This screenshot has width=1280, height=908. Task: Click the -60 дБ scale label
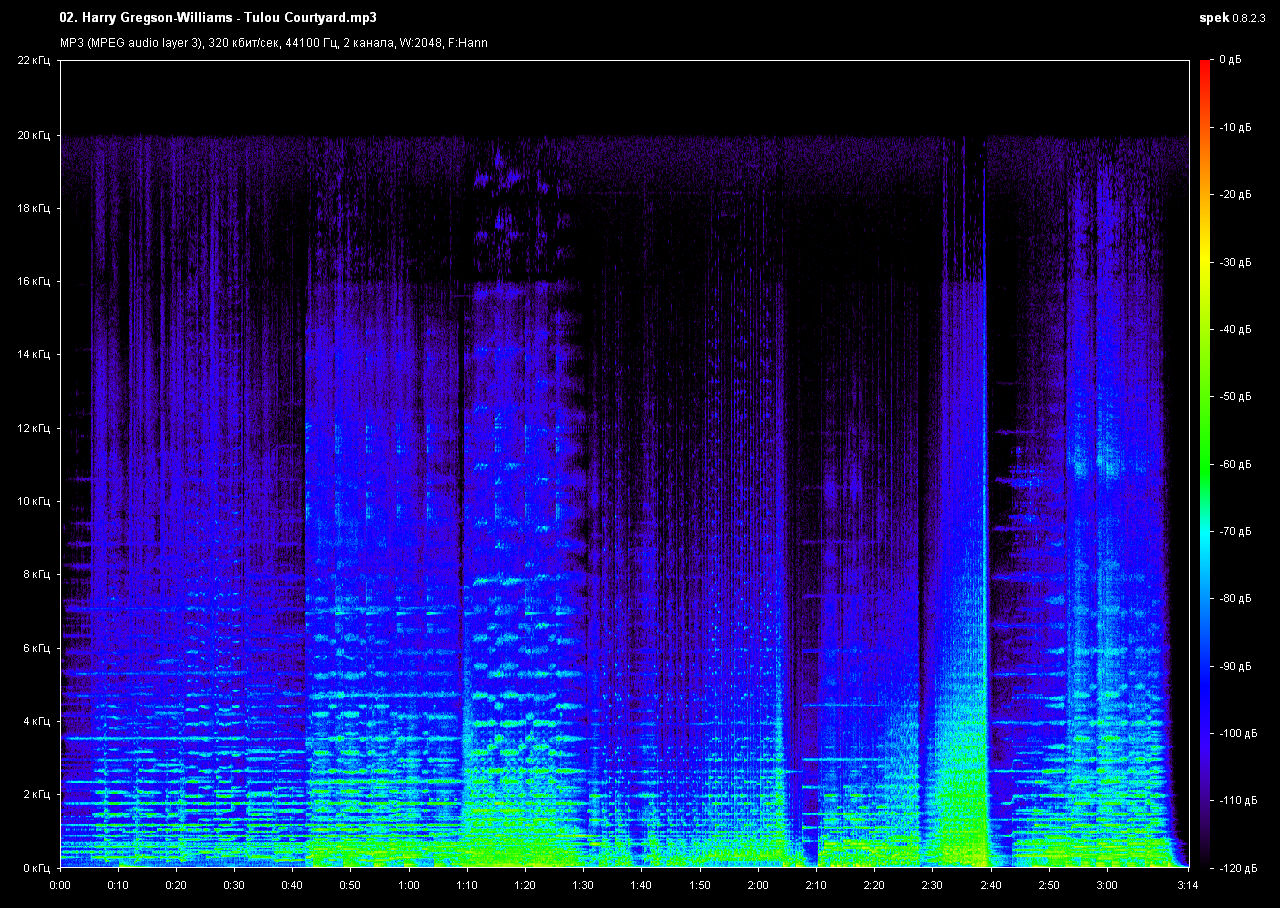click(x=1234, y=464)
